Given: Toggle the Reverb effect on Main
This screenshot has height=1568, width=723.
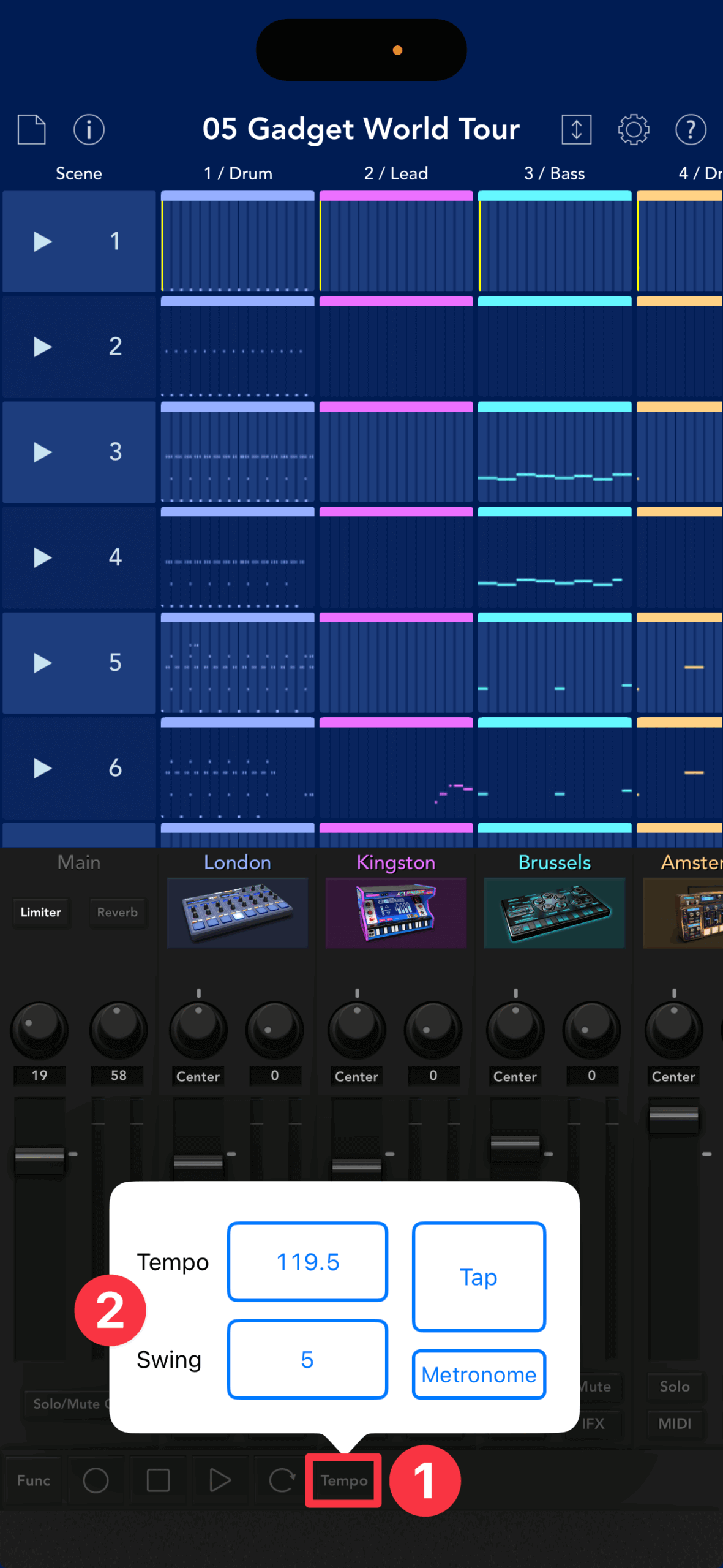Looking at the screenshot, I should [x=117, y=912].
